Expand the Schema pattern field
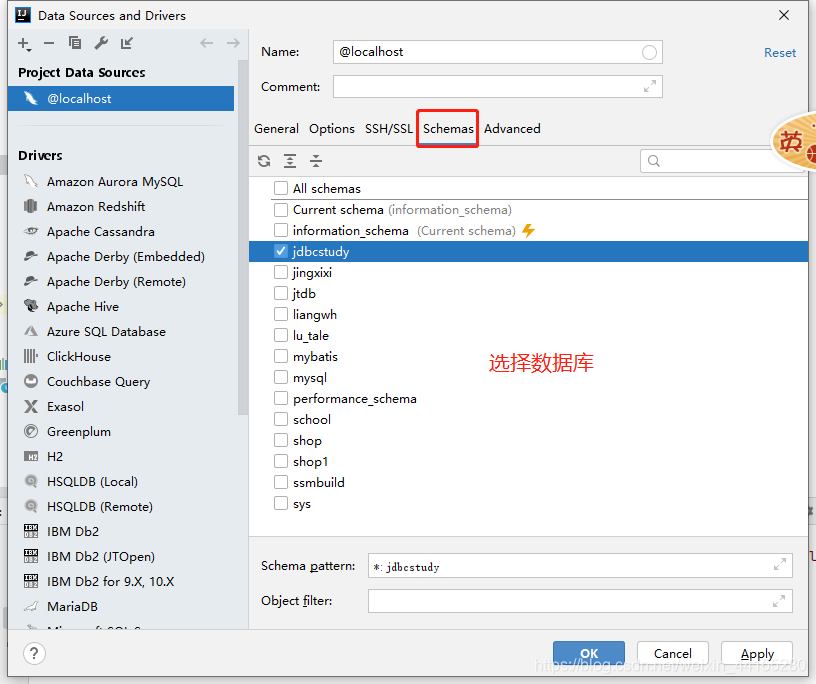816x684 pixels. coord(780,564)
